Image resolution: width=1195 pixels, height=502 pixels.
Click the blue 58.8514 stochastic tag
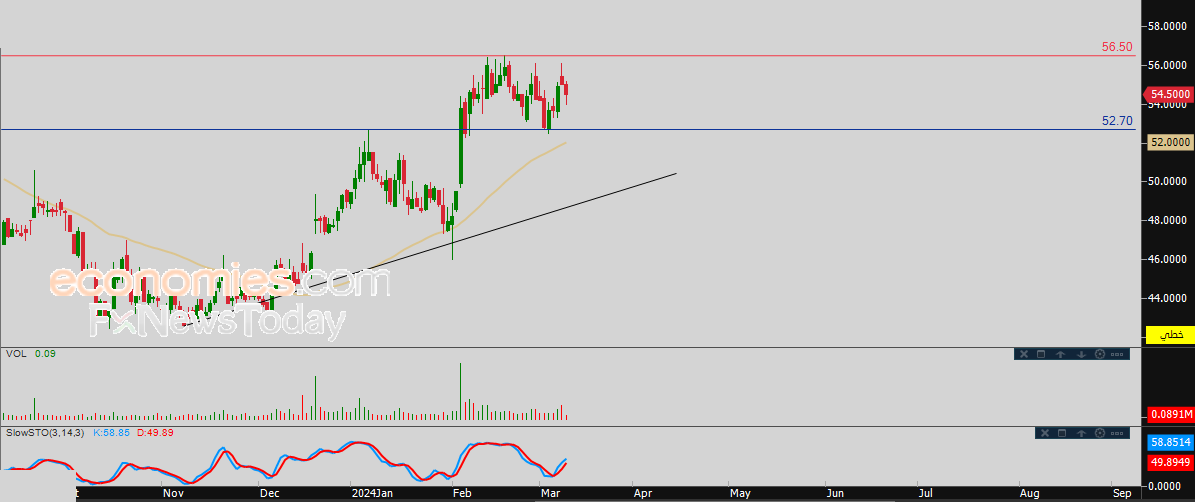coord(1170,442)
